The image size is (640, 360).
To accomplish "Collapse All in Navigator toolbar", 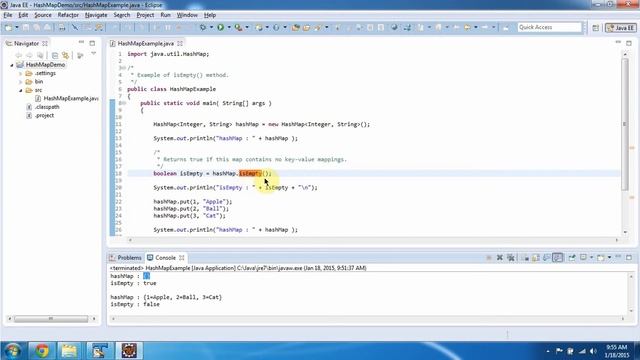I will click(x=55, y=55).
